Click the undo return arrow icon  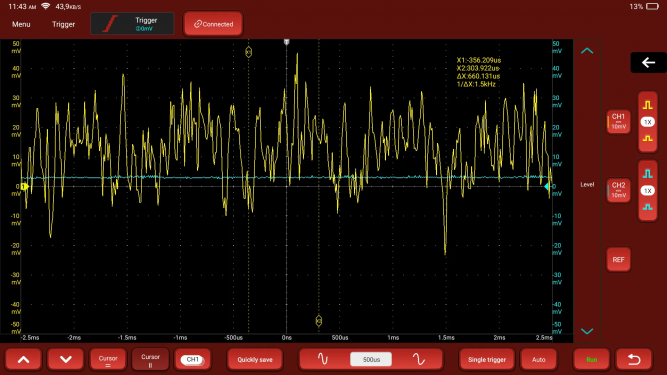pos(634,359)
